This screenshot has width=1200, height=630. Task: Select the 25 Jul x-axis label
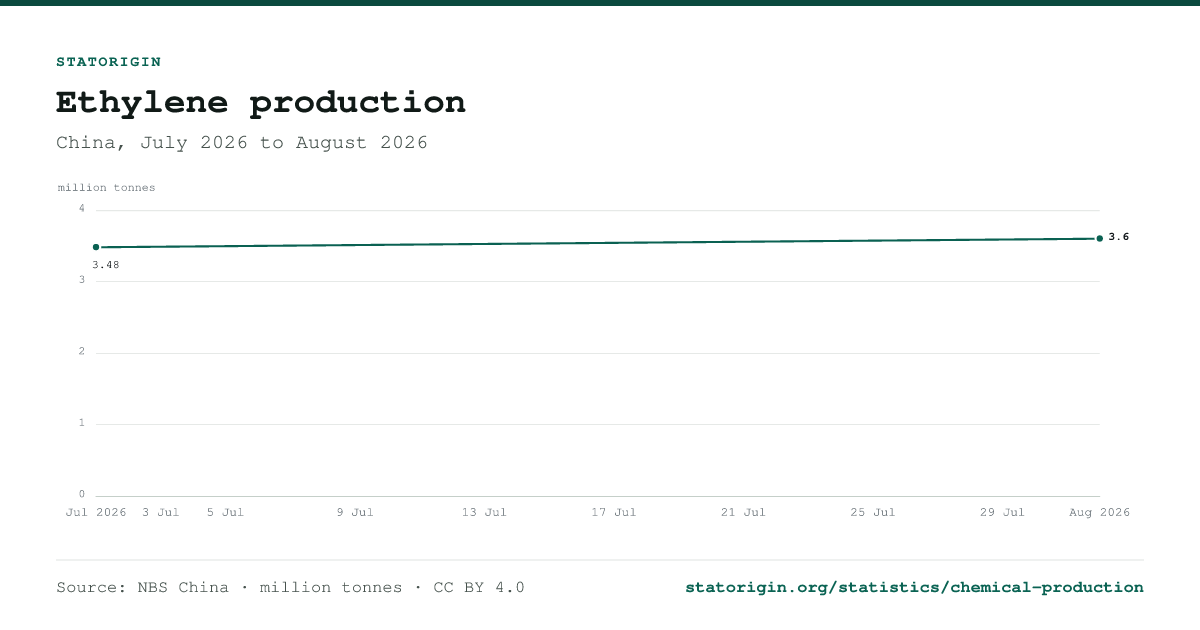[873, 512]
